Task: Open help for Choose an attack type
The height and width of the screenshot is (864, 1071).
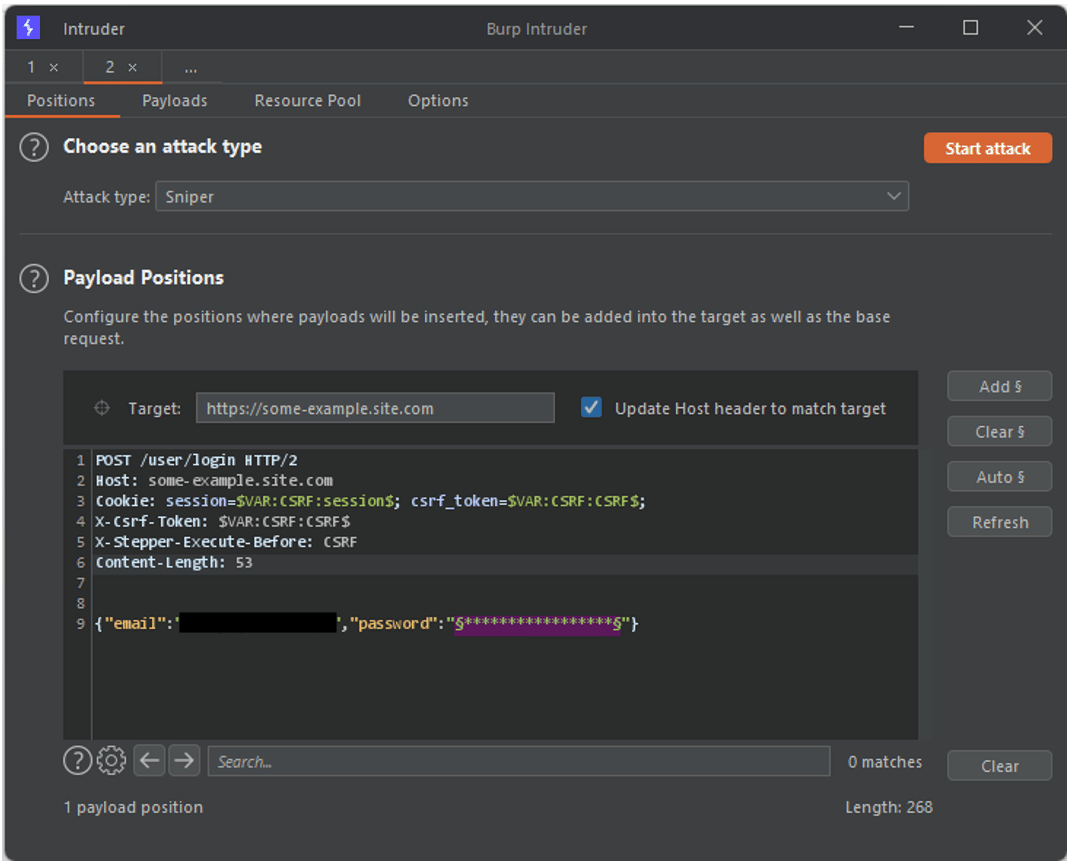Action: [x=34, y=147]
